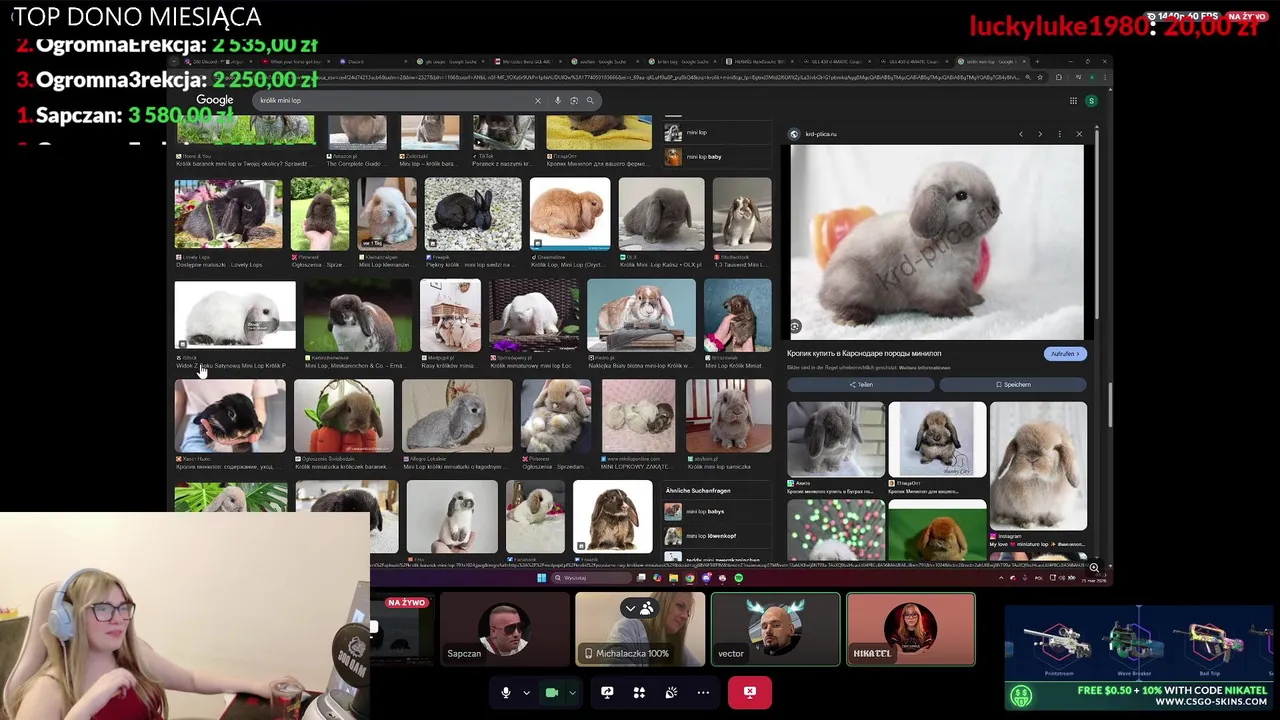Image resolution: width=1280 pixels, height=720 pixels.
Task: Open File Explorer from the taskbar
Action: [673, 578]
